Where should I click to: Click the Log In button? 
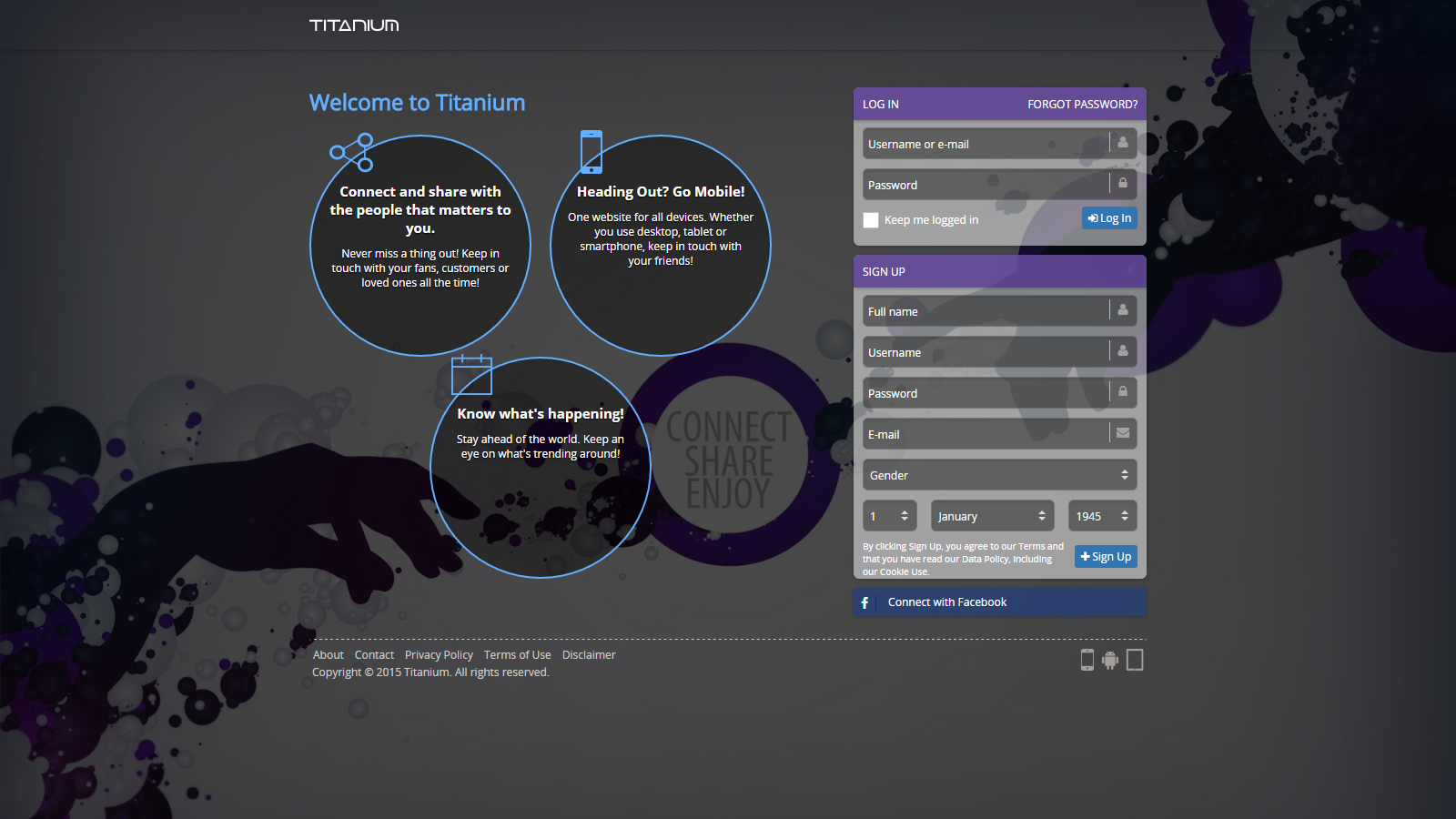(x=1109, y=218)
